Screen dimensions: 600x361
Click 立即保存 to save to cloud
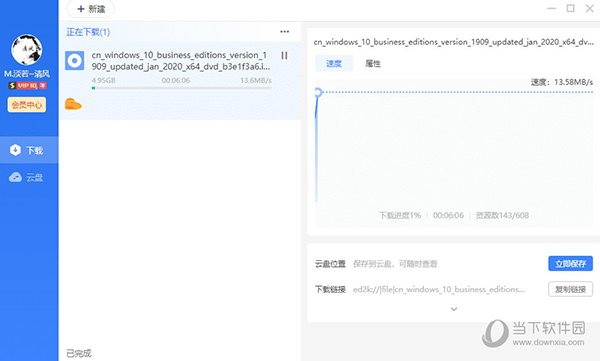tap(570, 263)
